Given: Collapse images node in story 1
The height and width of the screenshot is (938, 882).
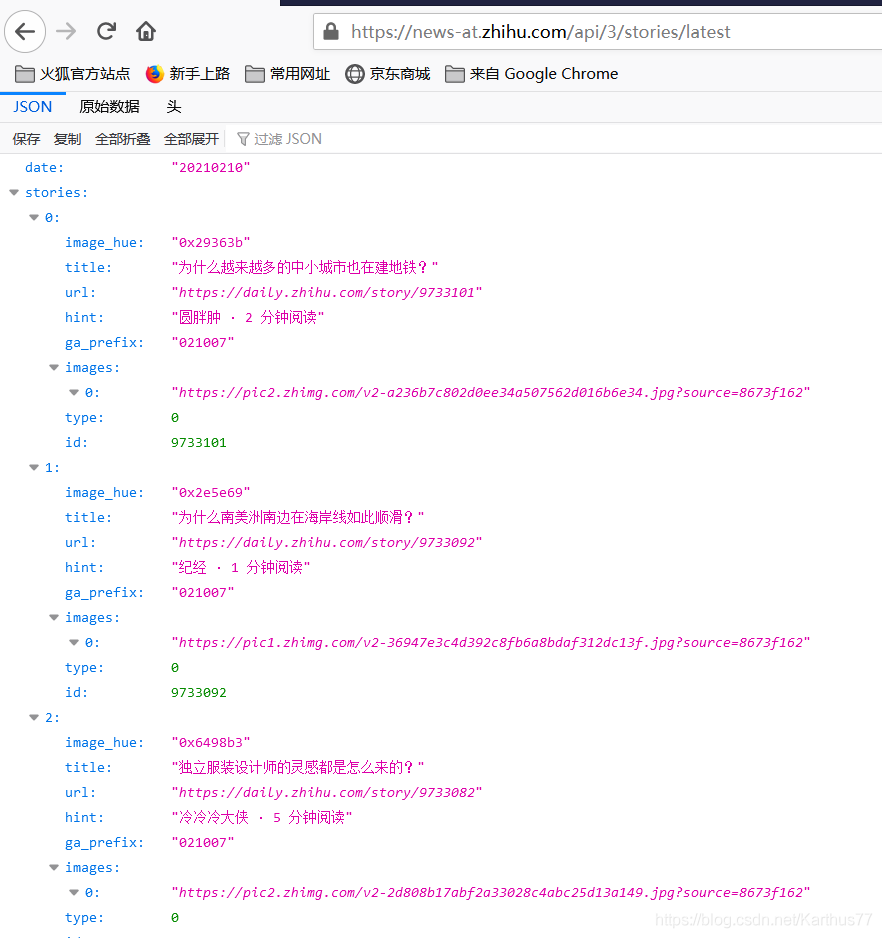Looking at the screenshot, I should tap(54, 618).
